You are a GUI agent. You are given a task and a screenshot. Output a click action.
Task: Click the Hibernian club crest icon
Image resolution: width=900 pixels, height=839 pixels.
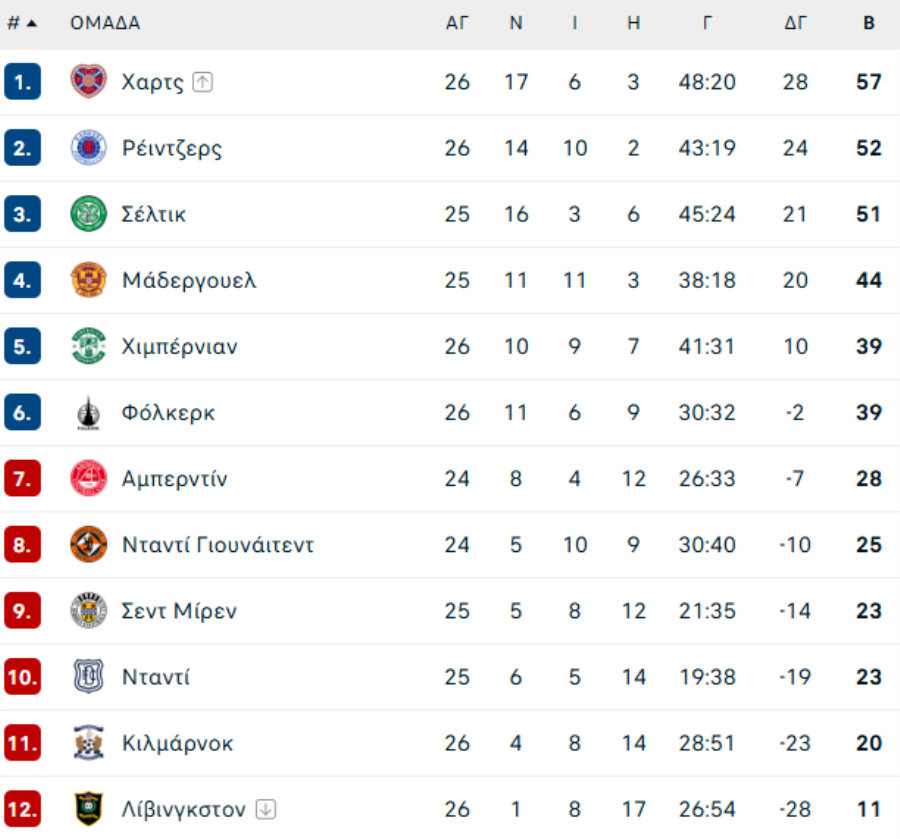coord(88,346)
